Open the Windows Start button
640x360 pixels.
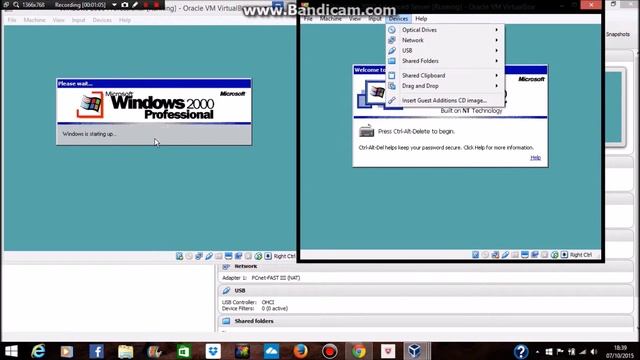[x=11, y=351]
